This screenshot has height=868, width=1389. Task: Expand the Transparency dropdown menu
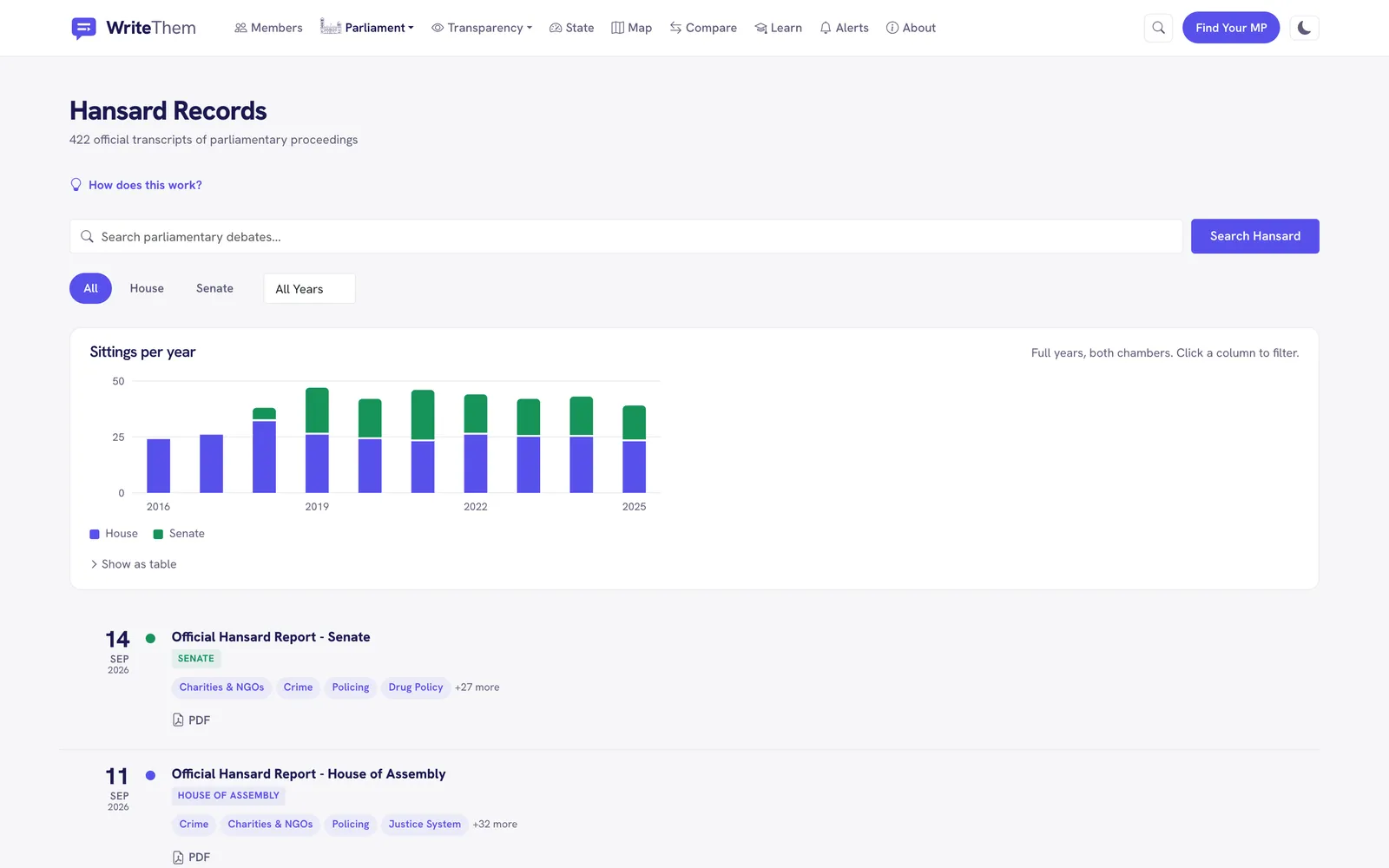tap(482, 28)
